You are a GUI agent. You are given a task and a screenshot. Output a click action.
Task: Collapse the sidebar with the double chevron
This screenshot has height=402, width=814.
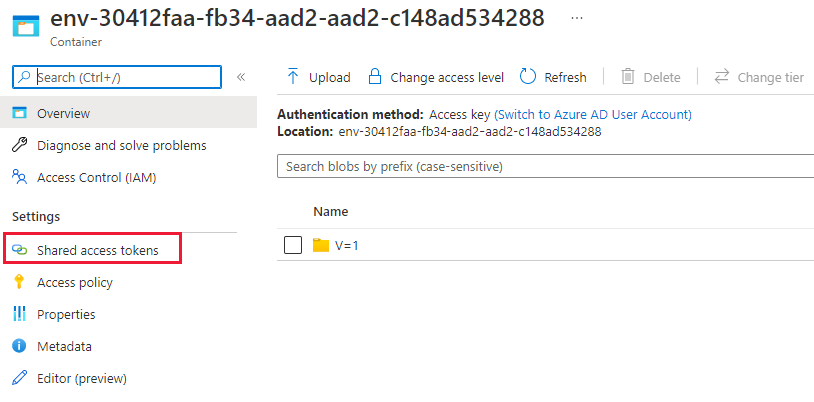coord(241,77)
